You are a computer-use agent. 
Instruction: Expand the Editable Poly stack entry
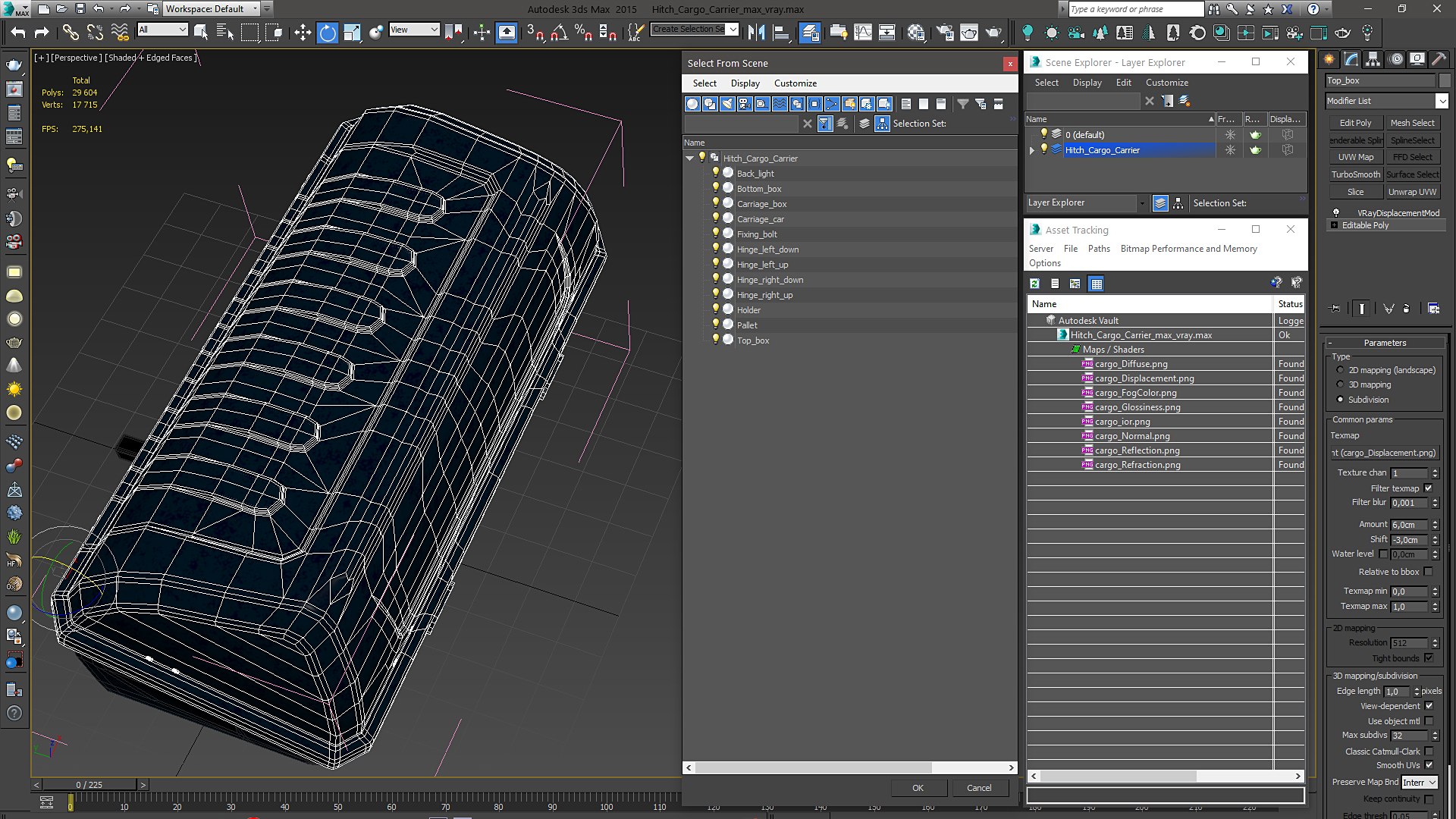1335,225
